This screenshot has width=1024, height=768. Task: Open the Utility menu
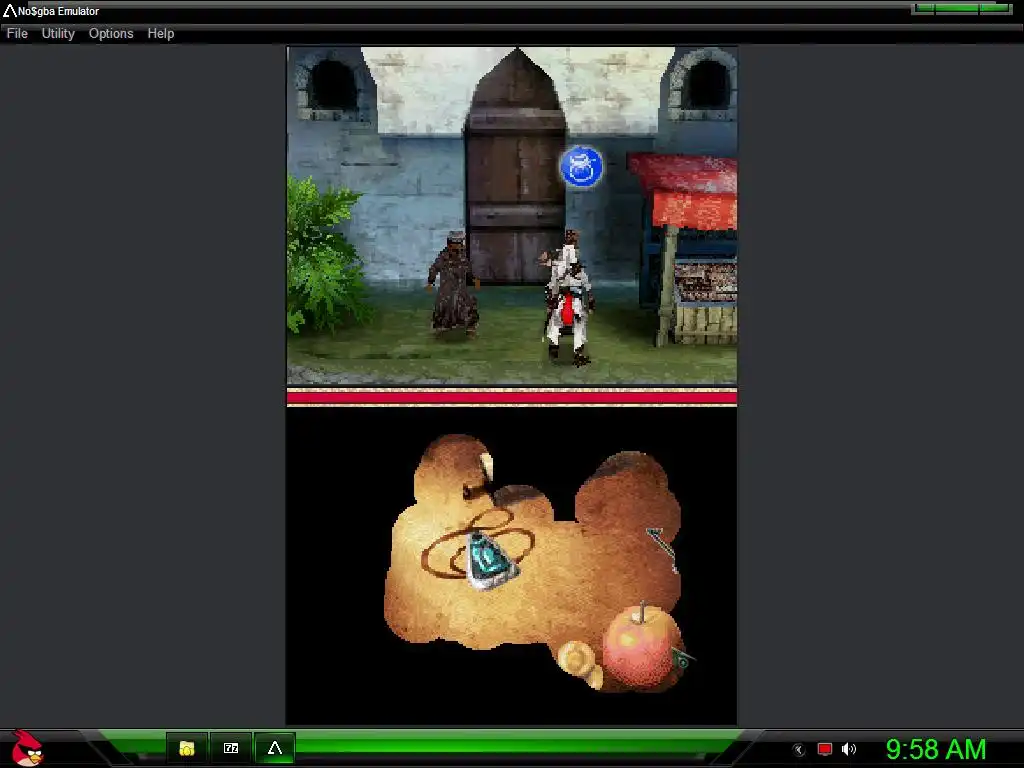tap(58, 33)
